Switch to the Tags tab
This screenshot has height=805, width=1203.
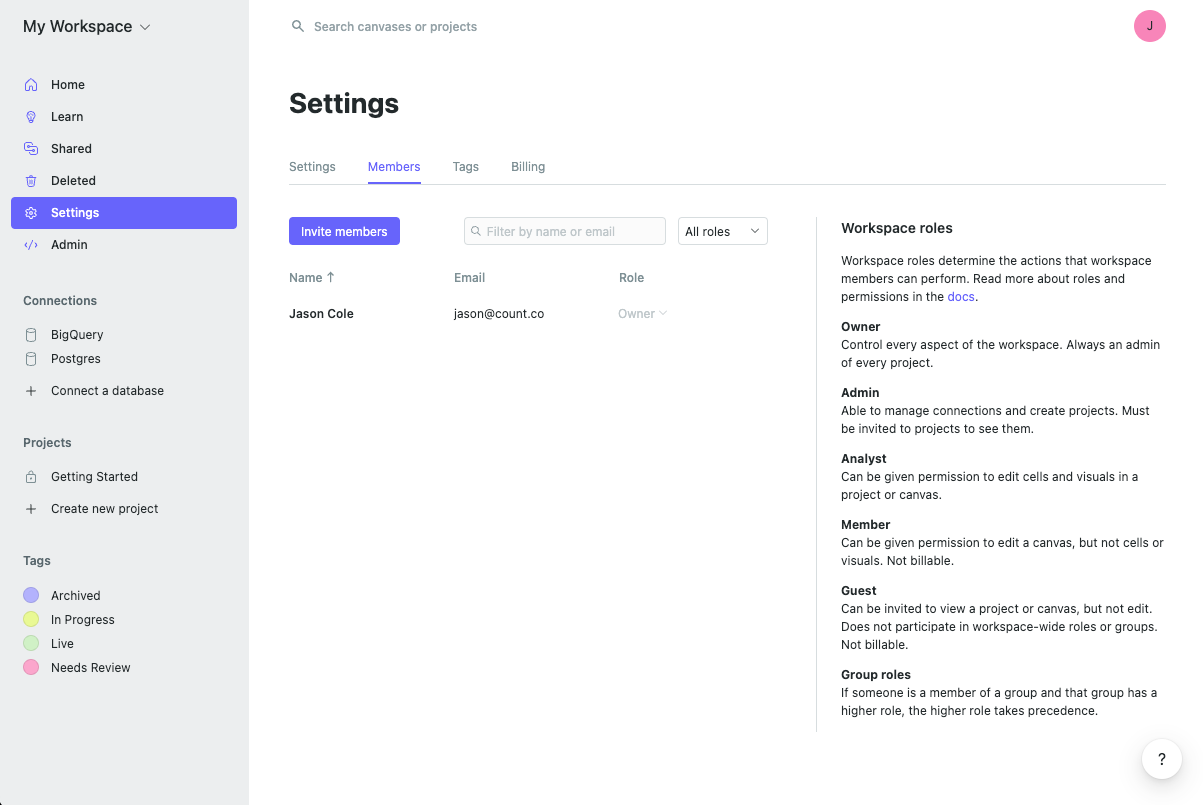pyautogui.click(x=465, y=167)
